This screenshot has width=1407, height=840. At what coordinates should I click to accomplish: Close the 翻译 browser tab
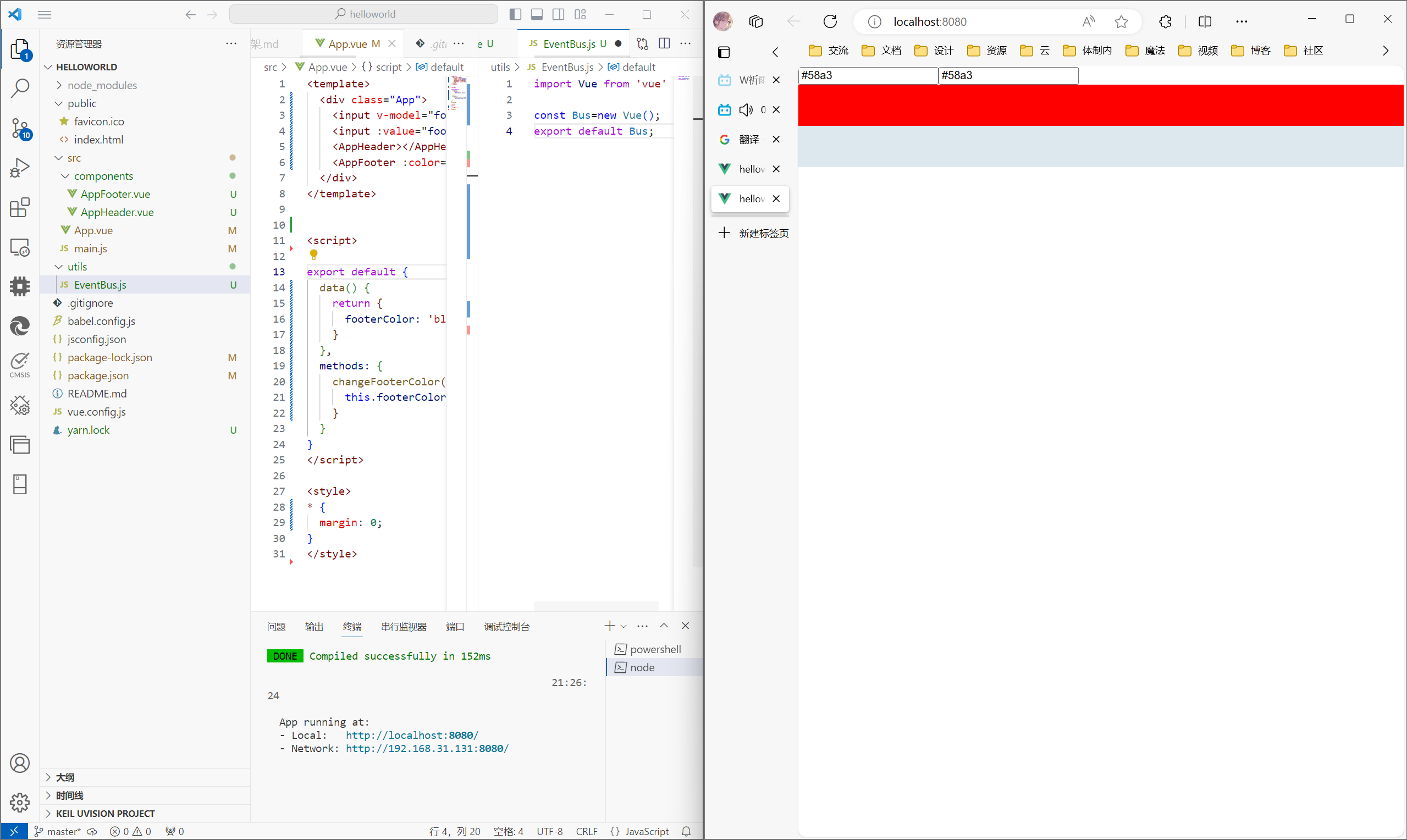(x=776, y=139)
